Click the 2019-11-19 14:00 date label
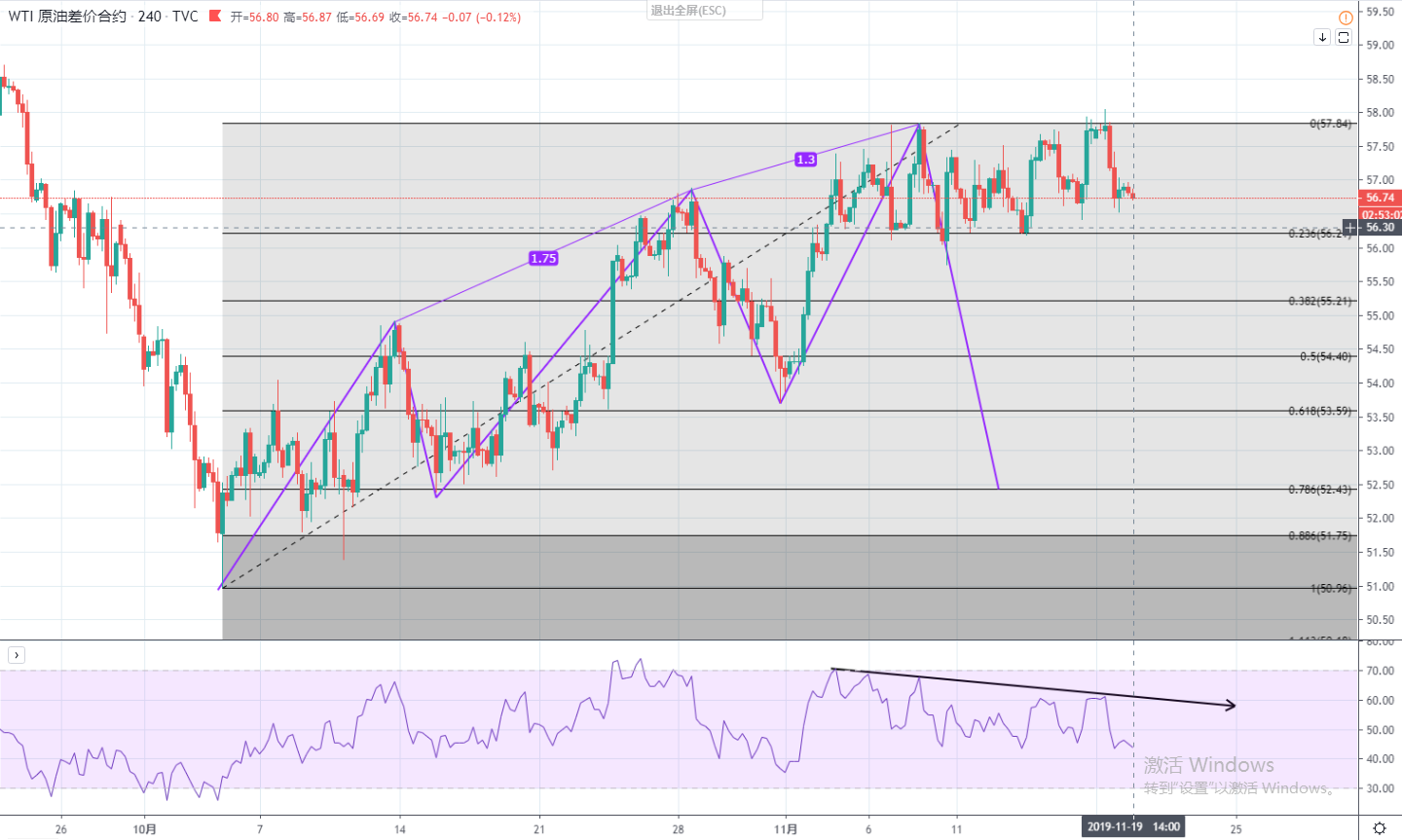Screen dimensions: 1402x840 (1133, 827)
